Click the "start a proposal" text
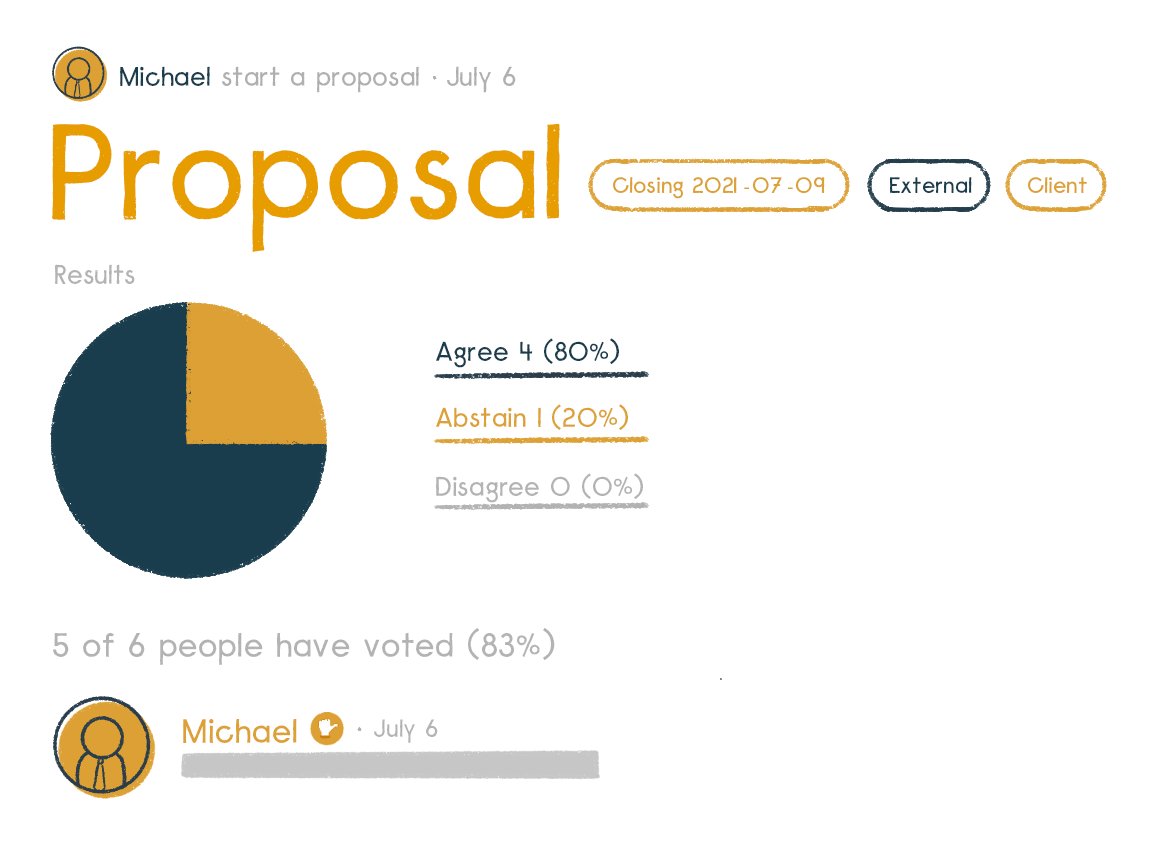The image size is (1158, 850). tap(320, 77)
